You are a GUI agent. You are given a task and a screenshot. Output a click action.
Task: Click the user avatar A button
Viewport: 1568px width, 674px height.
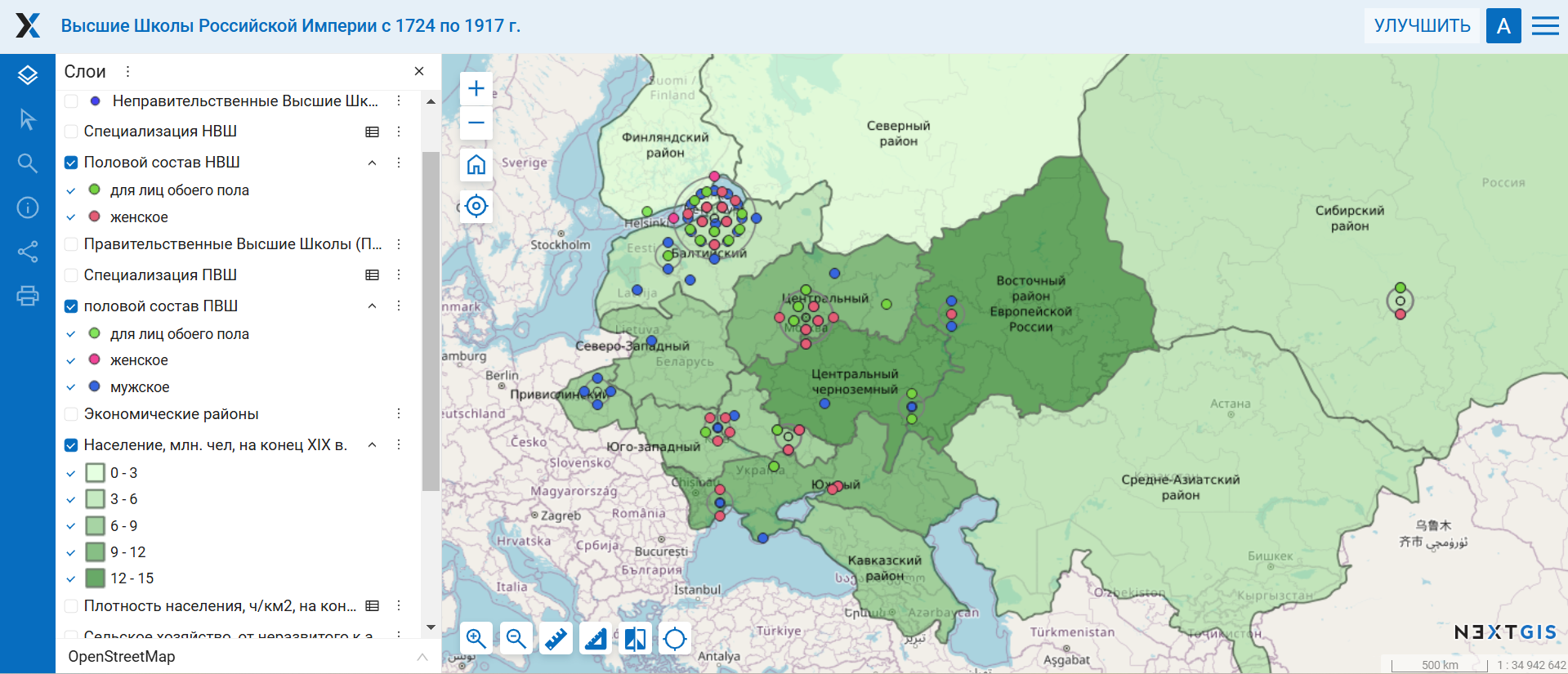pos(1503,26)
